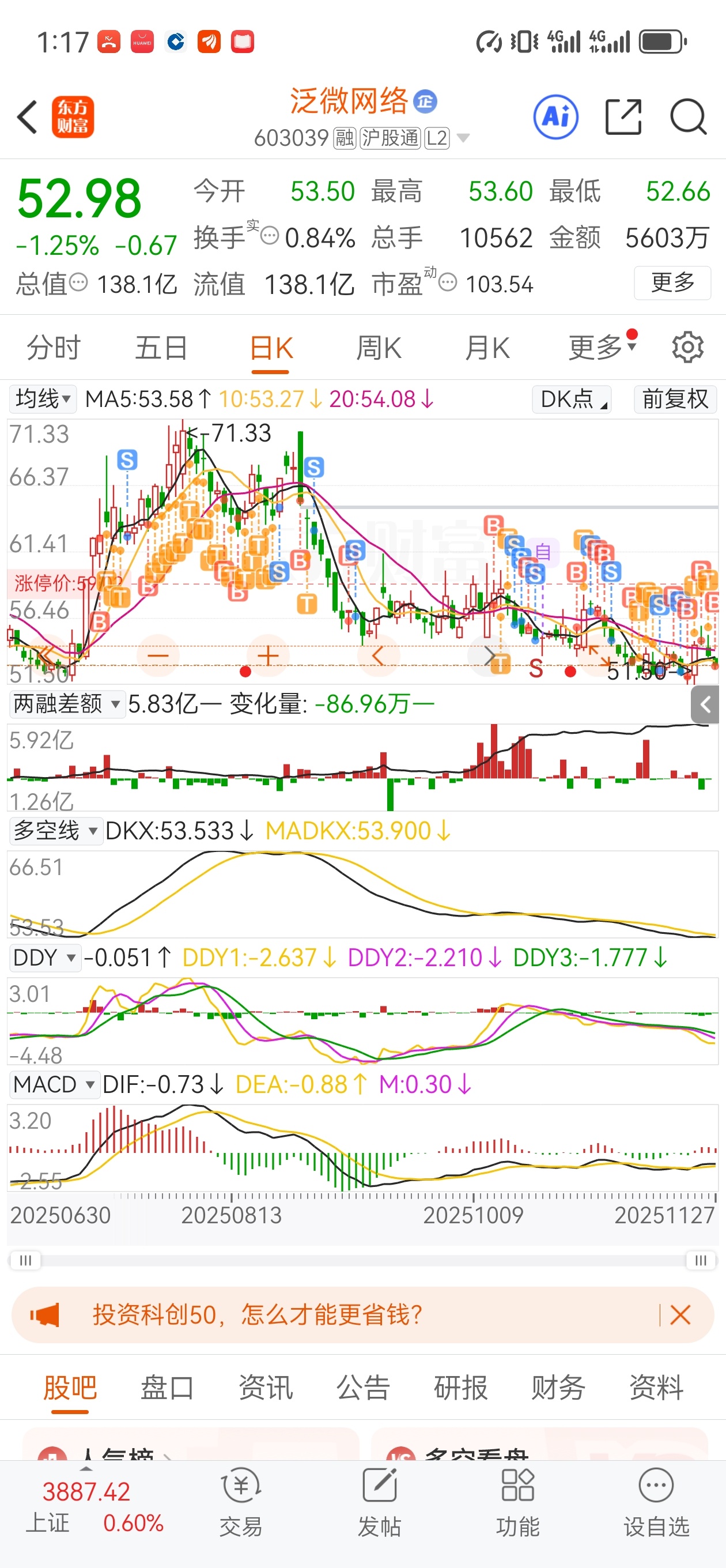Tap the 企 enterprise badge icon
The height and width of the screenshot is (1568, 726).
(x=425, y=101)
